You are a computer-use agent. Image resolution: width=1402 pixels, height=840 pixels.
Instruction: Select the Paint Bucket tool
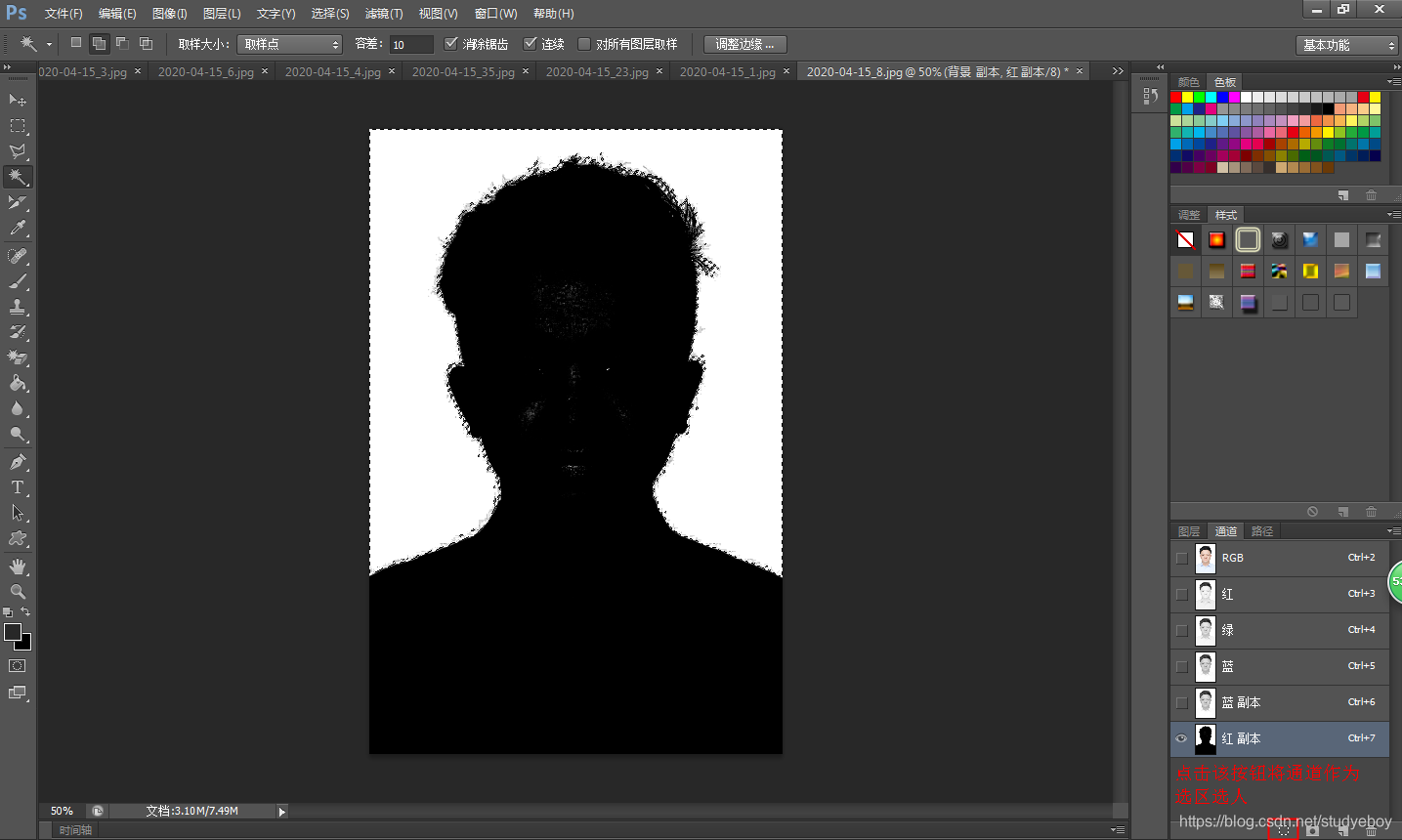pyautogui.click(x=18, y=383)
